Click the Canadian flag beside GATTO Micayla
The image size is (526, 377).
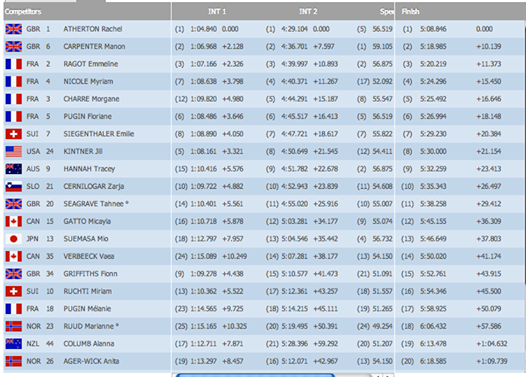14,221
